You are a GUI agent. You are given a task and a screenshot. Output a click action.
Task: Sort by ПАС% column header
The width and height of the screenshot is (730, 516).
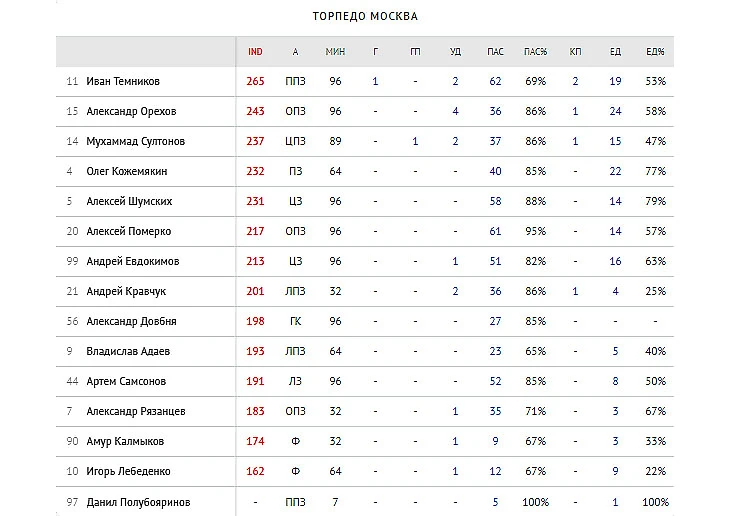click(535, 52)
